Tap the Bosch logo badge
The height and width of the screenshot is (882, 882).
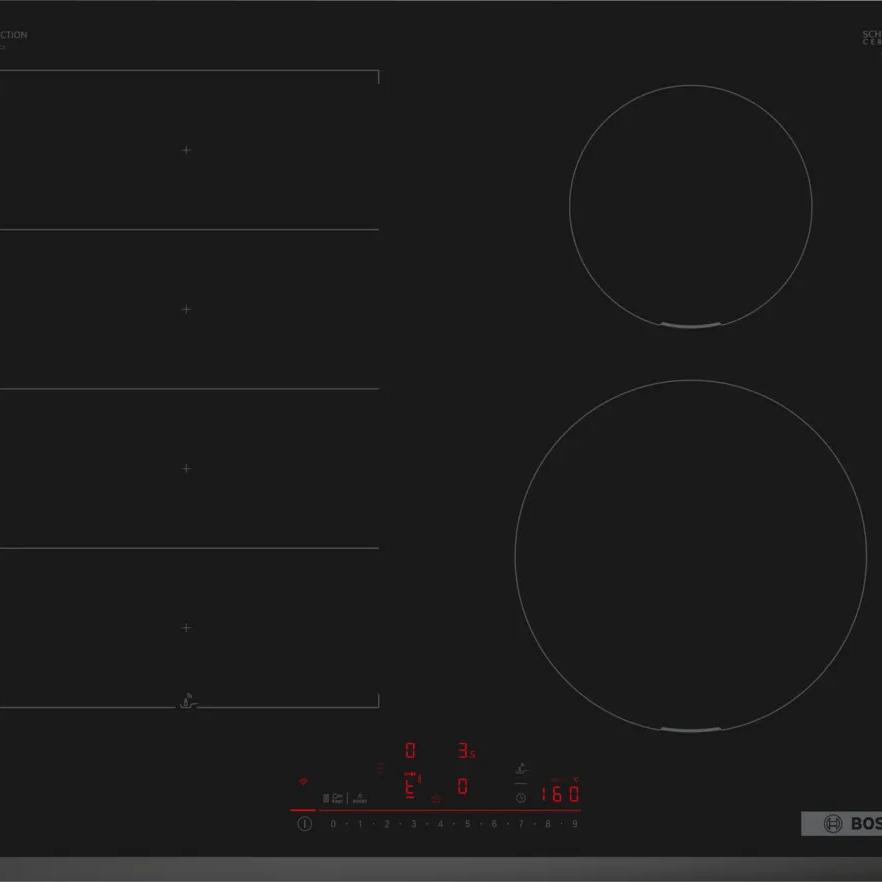843,823
